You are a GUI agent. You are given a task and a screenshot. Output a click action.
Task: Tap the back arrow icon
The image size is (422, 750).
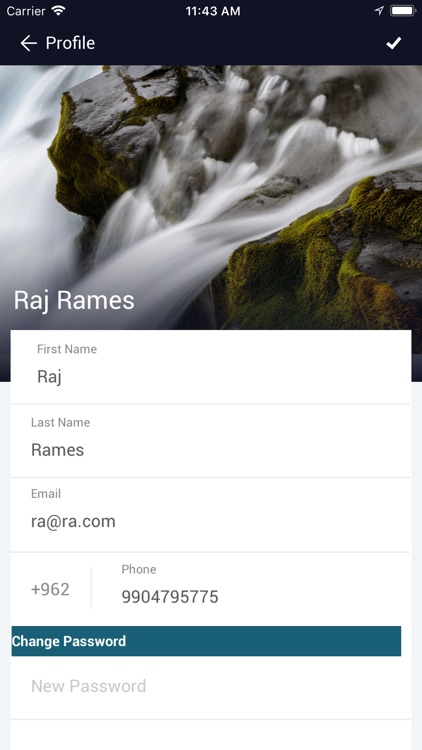pyautogui.click(x=28, y=44)
